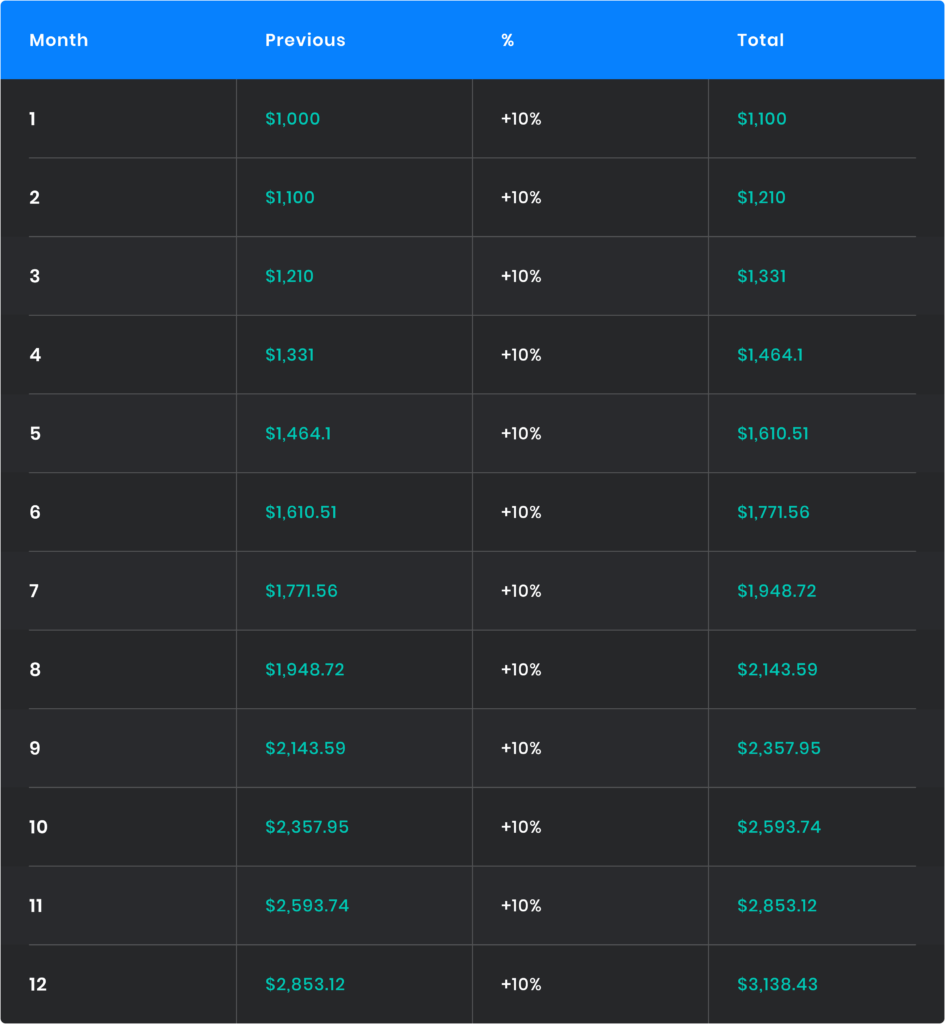Click the final total $3,138.43
Screen dimensions: 945x1024
[777, 985]
